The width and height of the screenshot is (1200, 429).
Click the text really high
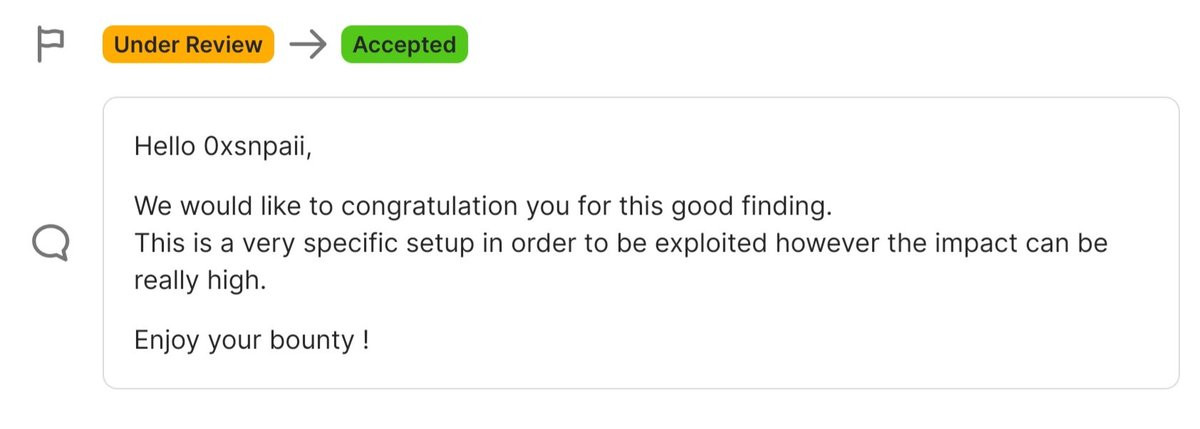(199, 281)
